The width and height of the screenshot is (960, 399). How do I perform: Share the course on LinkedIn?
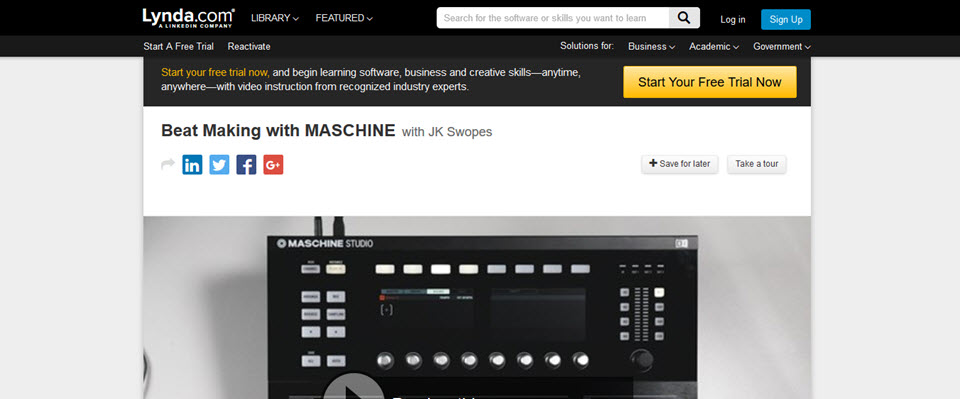click(x=192, y=165)
